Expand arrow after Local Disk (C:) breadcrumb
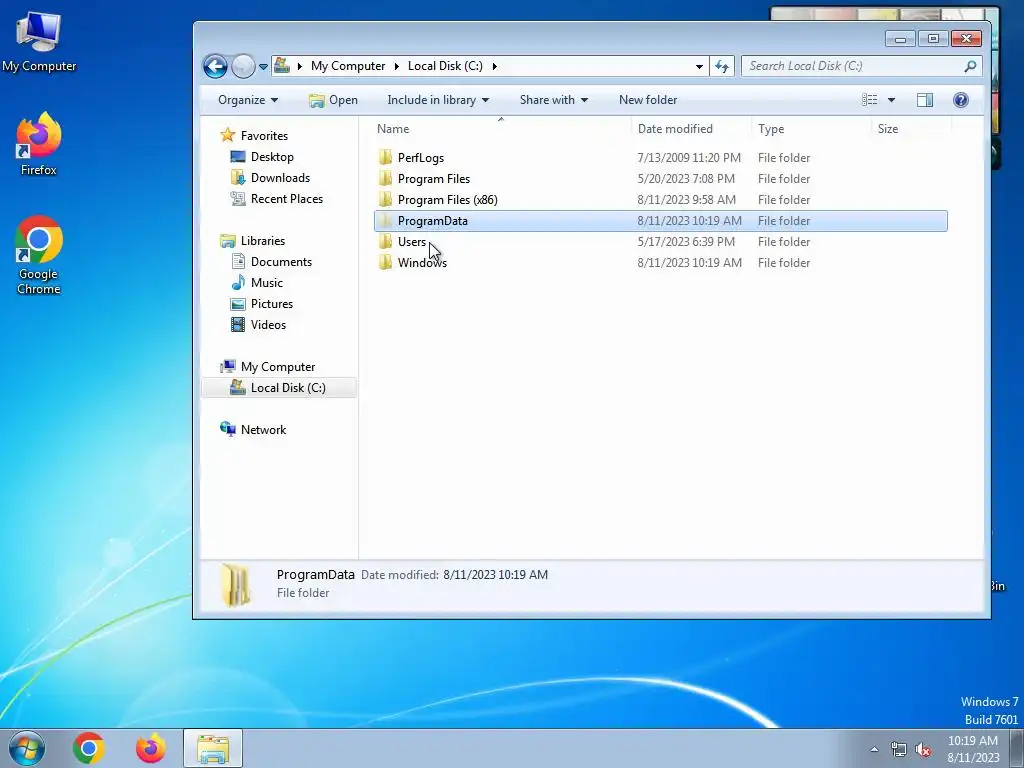The width and height of the screenshot is (1024, 768). click(x=494, y=66)
